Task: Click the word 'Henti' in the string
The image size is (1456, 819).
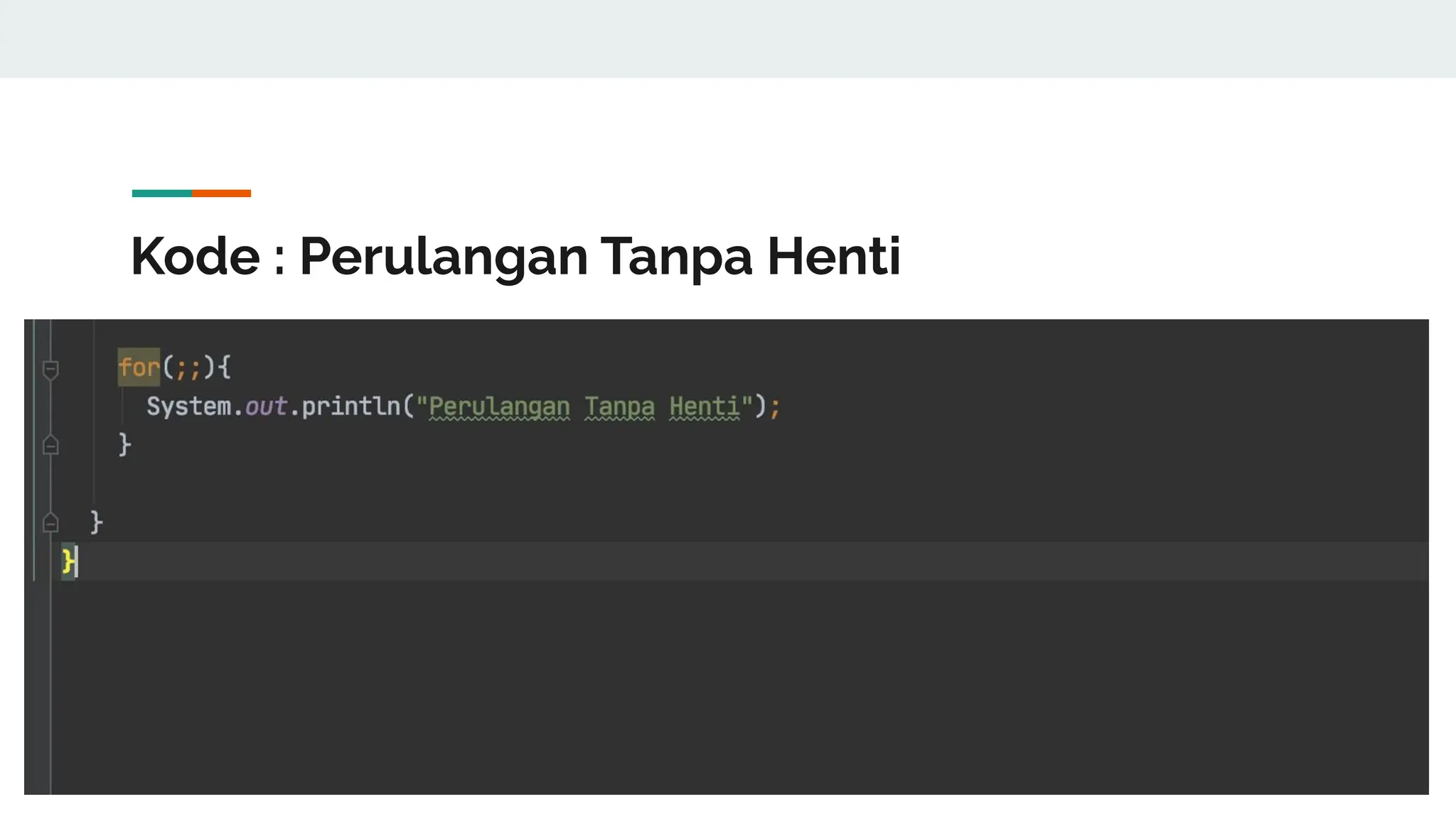Action: coord(705,407)
